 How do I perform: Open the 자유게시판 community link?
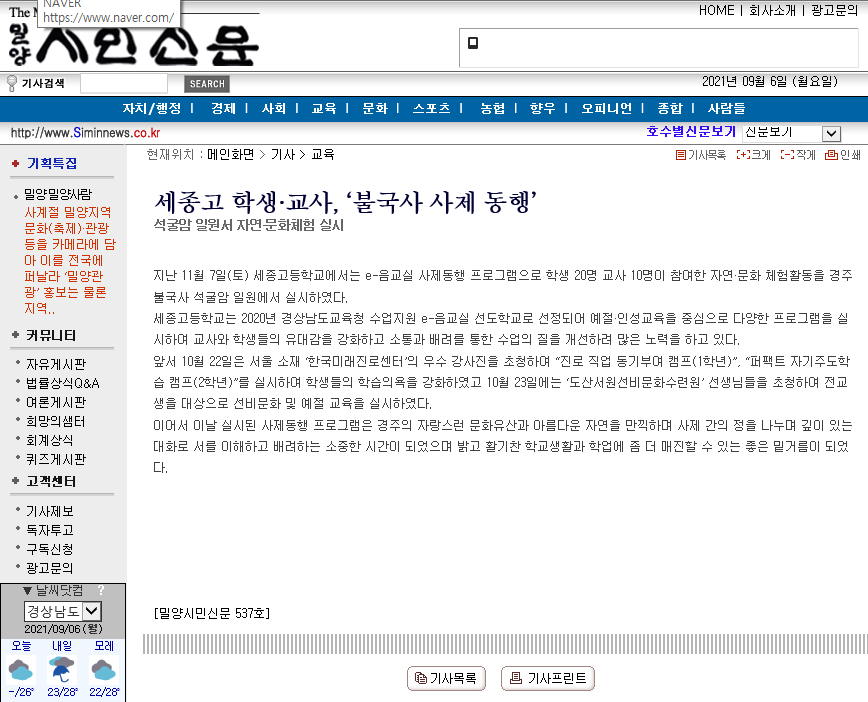[x=56, y=364]
